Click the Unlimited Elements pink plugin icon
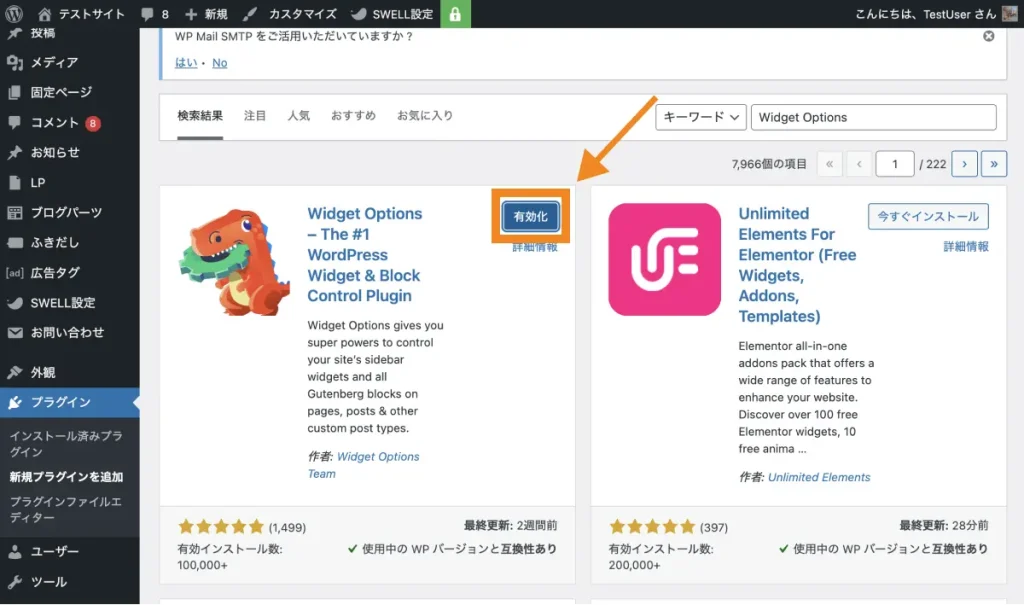Image resolution: width=1024 pixels, height=605 pixels. (664, 259)
